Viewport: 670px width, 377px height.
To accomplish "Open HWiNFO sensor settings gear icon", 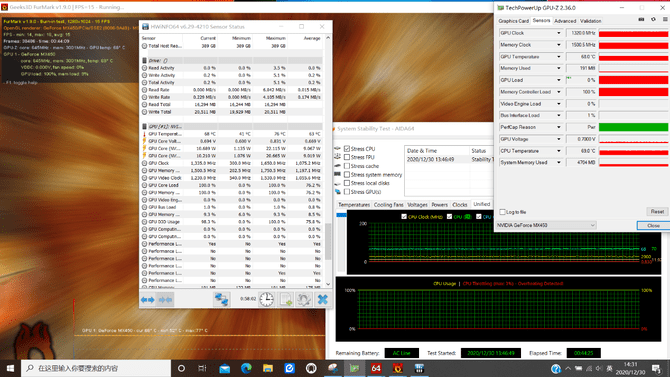I will pyautogui.click(x=304, y=299).
